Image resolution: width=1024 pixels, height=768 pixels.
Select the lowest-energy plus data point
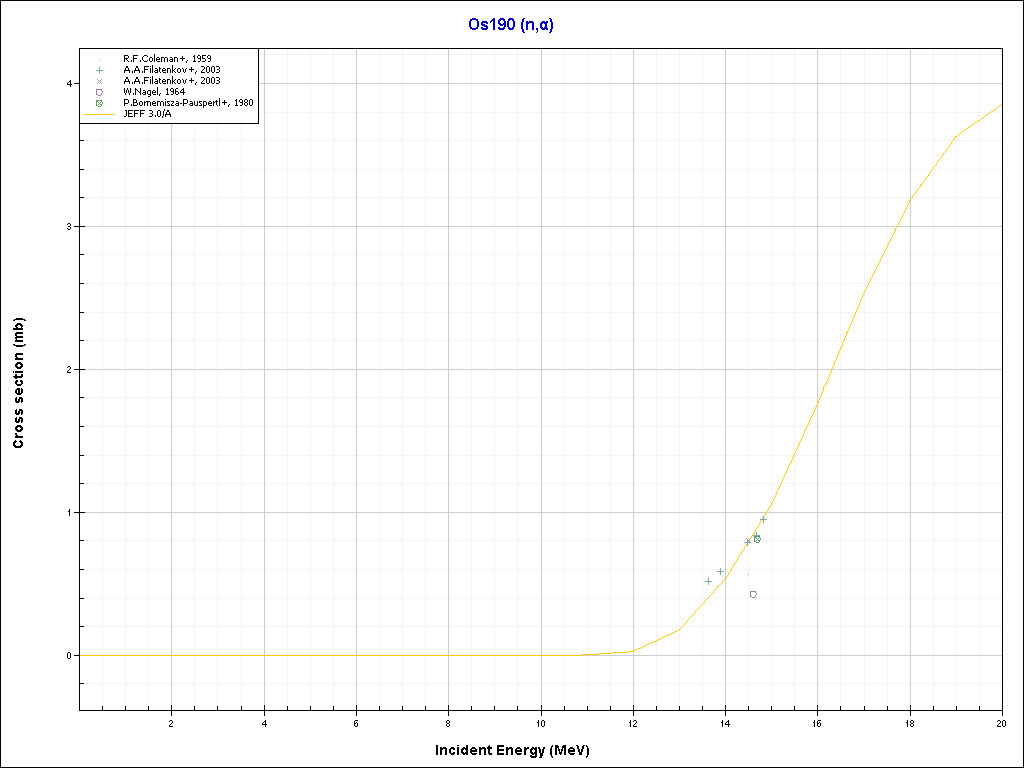[708, 581]
